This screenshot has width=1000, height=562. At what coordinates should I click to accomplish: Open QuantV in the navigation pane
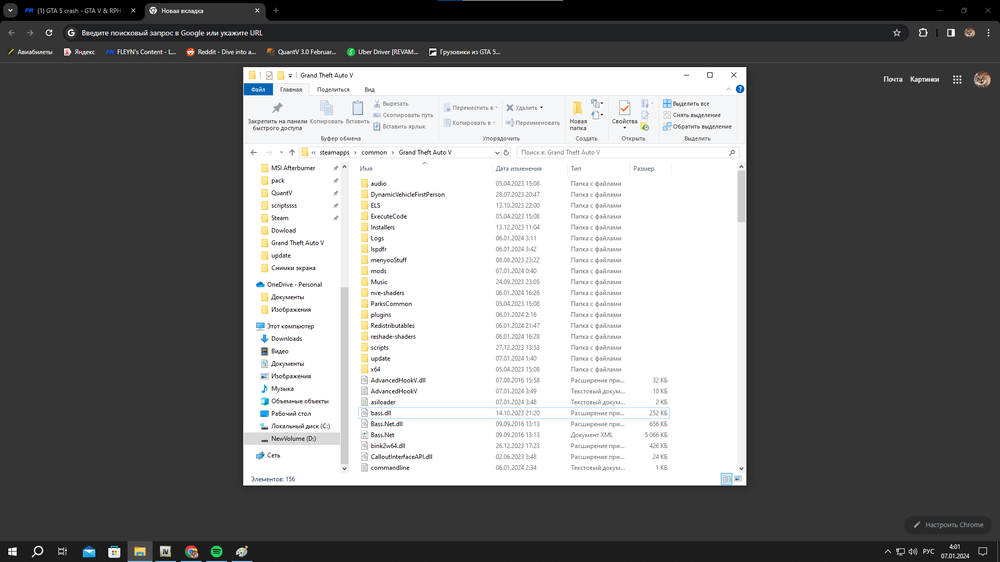tap(281, 193)
